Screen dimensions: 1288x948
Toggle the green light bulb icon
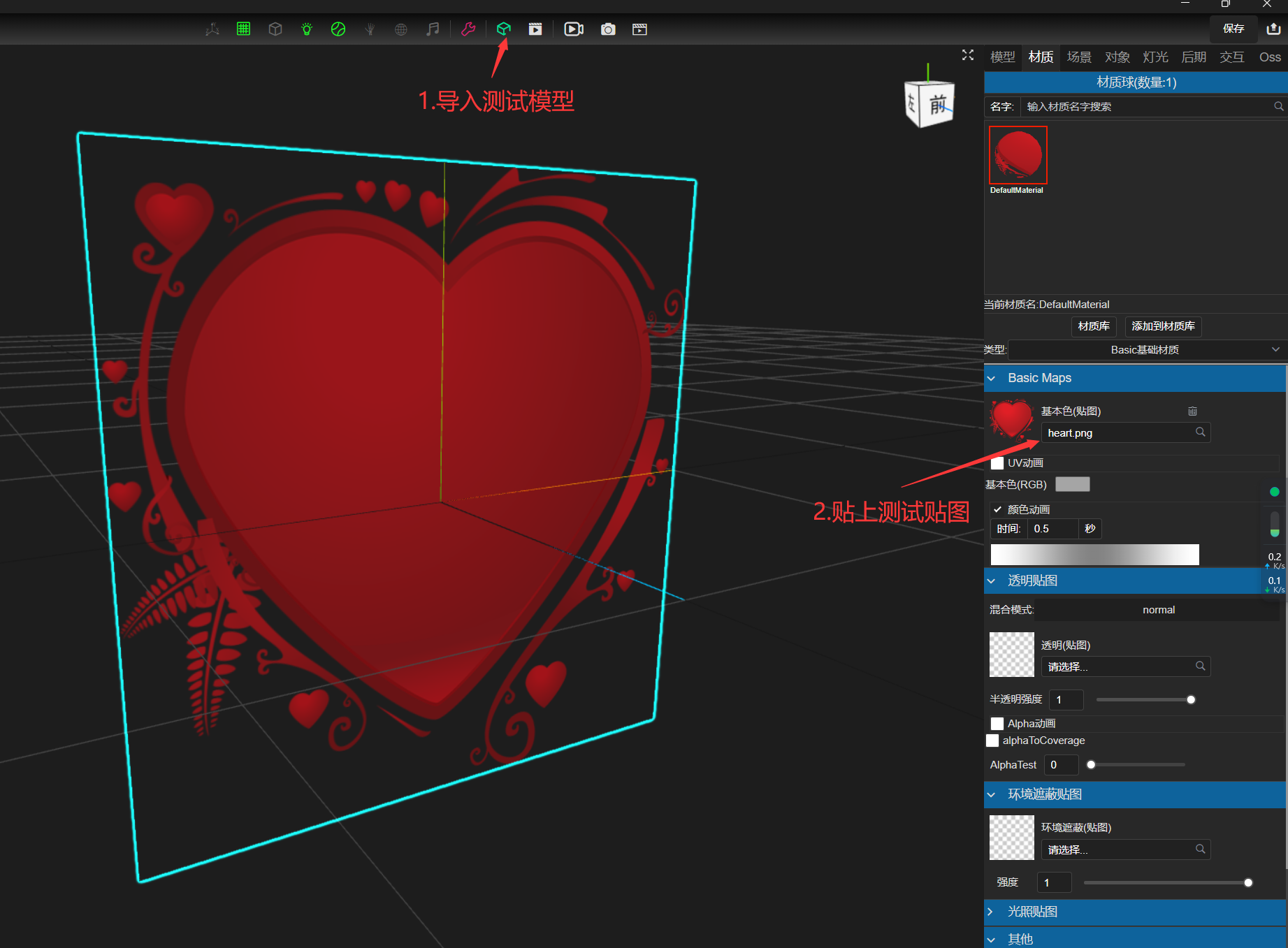[x=307, y=29]
